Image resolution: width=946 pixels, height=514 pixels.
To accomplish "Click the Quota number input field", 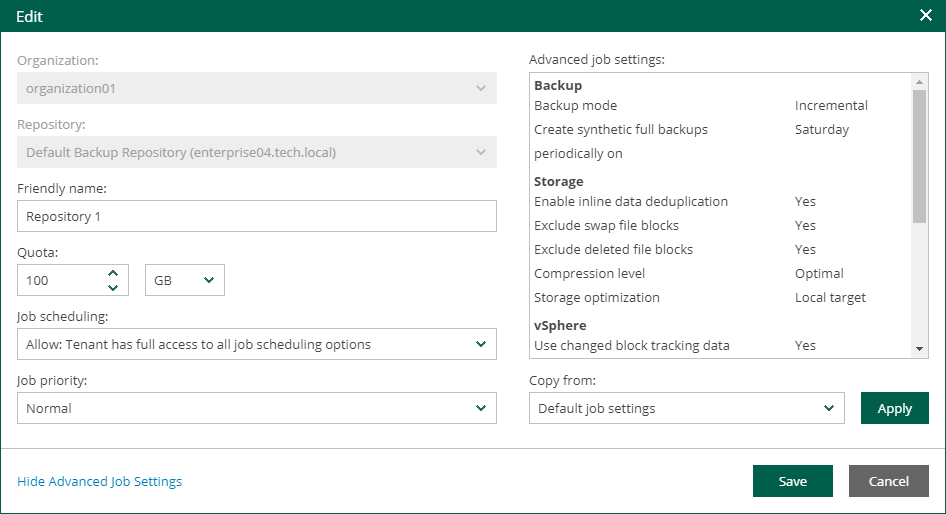I will pos(60,281).
